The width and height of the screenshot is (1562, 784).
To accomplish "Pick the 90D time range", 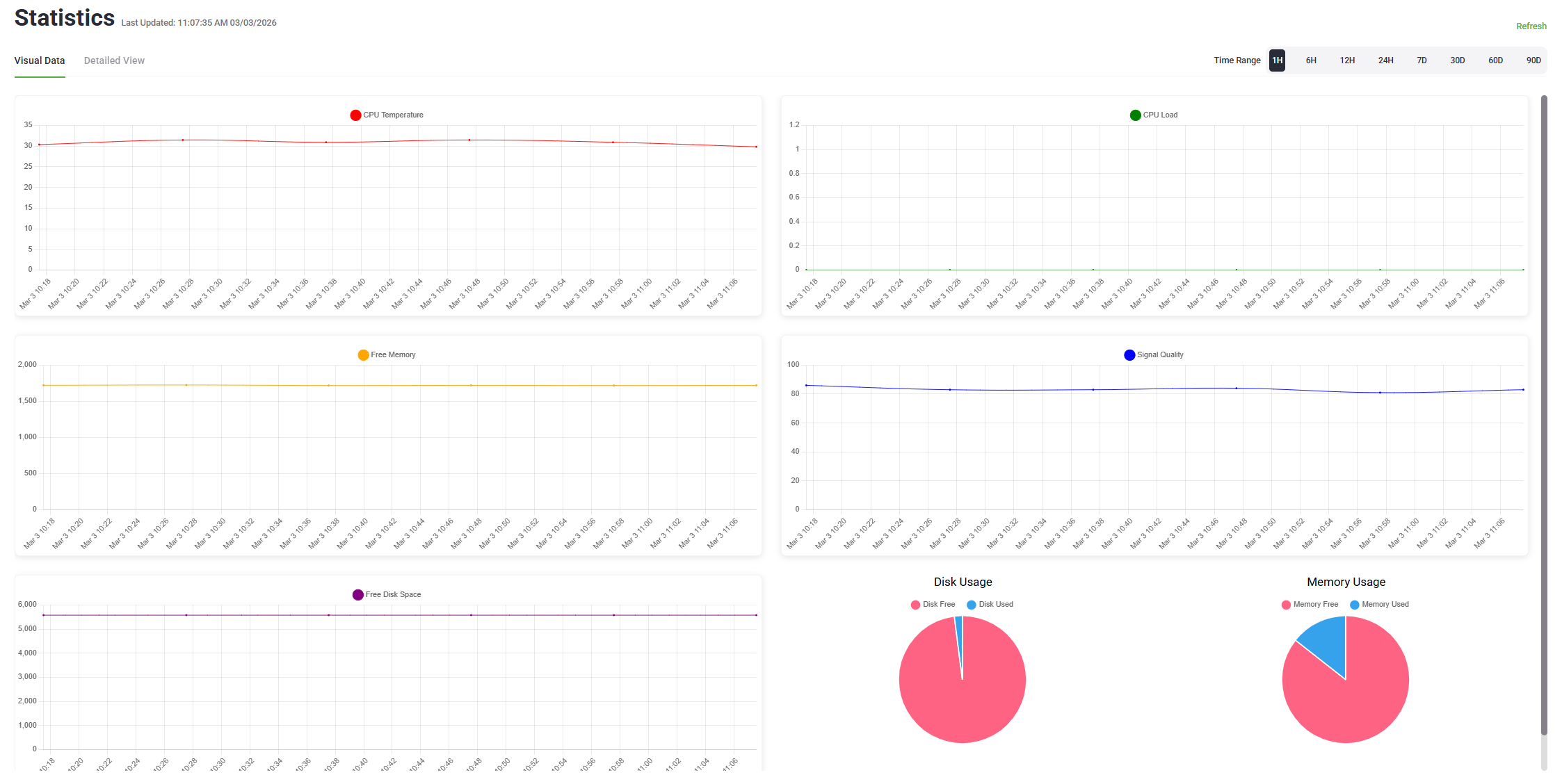I will click(1533, 60).
